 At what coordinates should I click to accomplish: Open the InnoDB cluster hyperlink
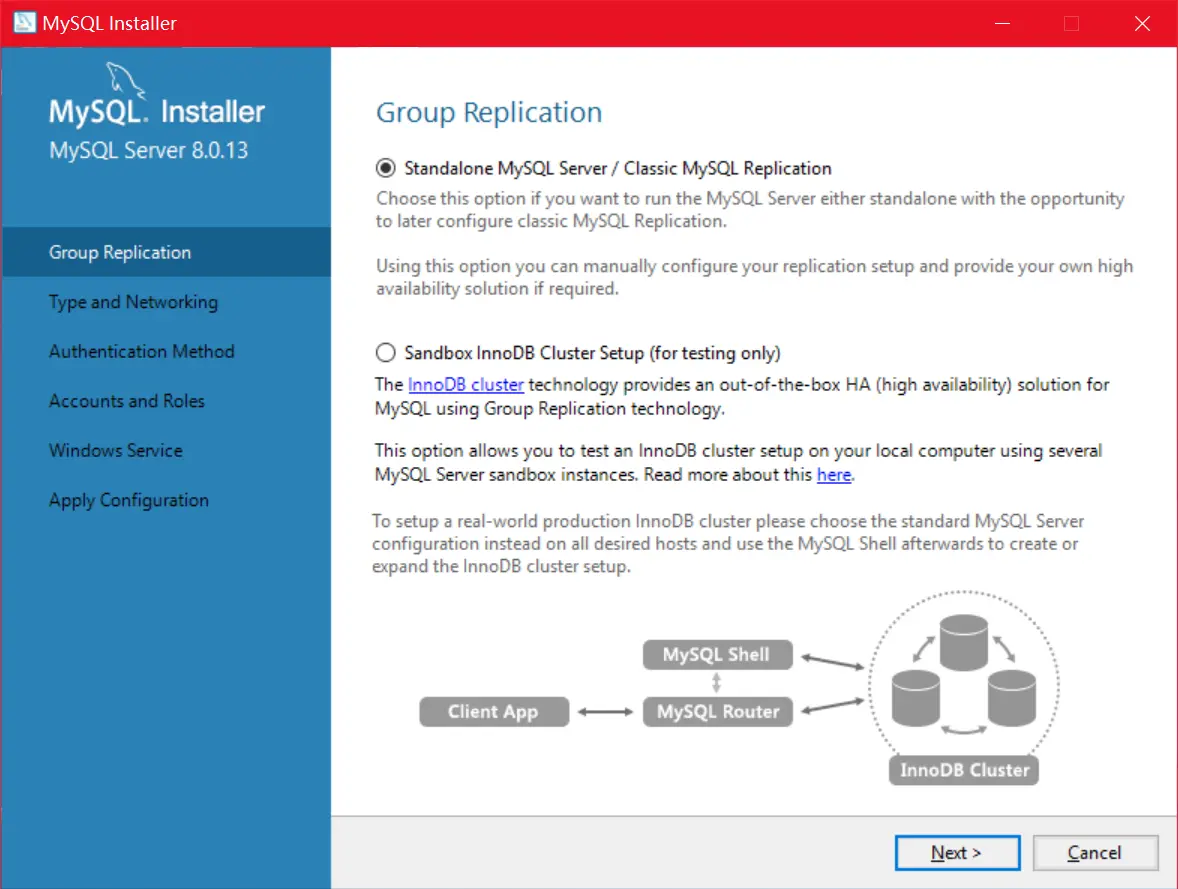(466, 385)
